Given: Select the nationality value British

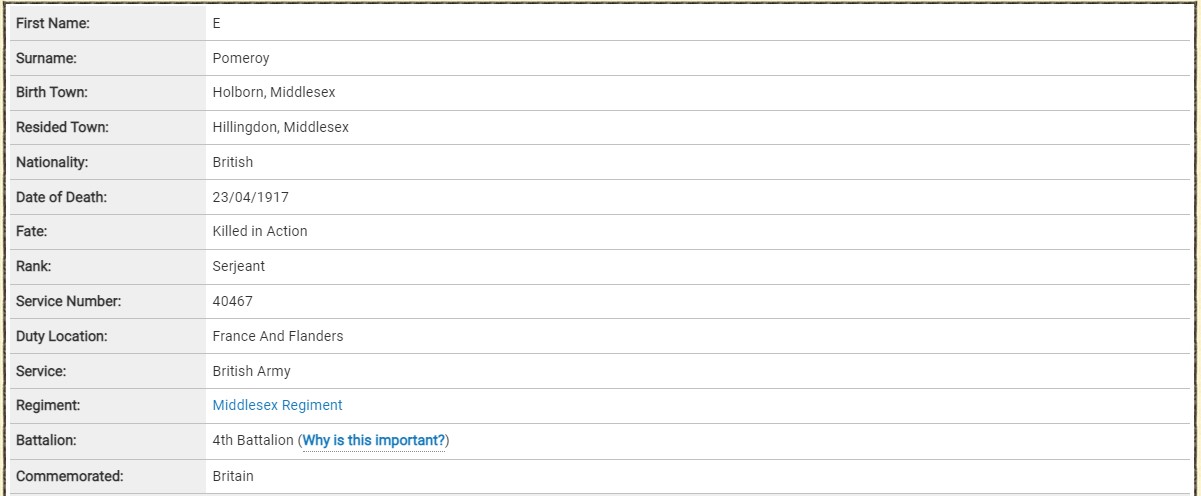Looking at the screenshot, I should [233, 162].
